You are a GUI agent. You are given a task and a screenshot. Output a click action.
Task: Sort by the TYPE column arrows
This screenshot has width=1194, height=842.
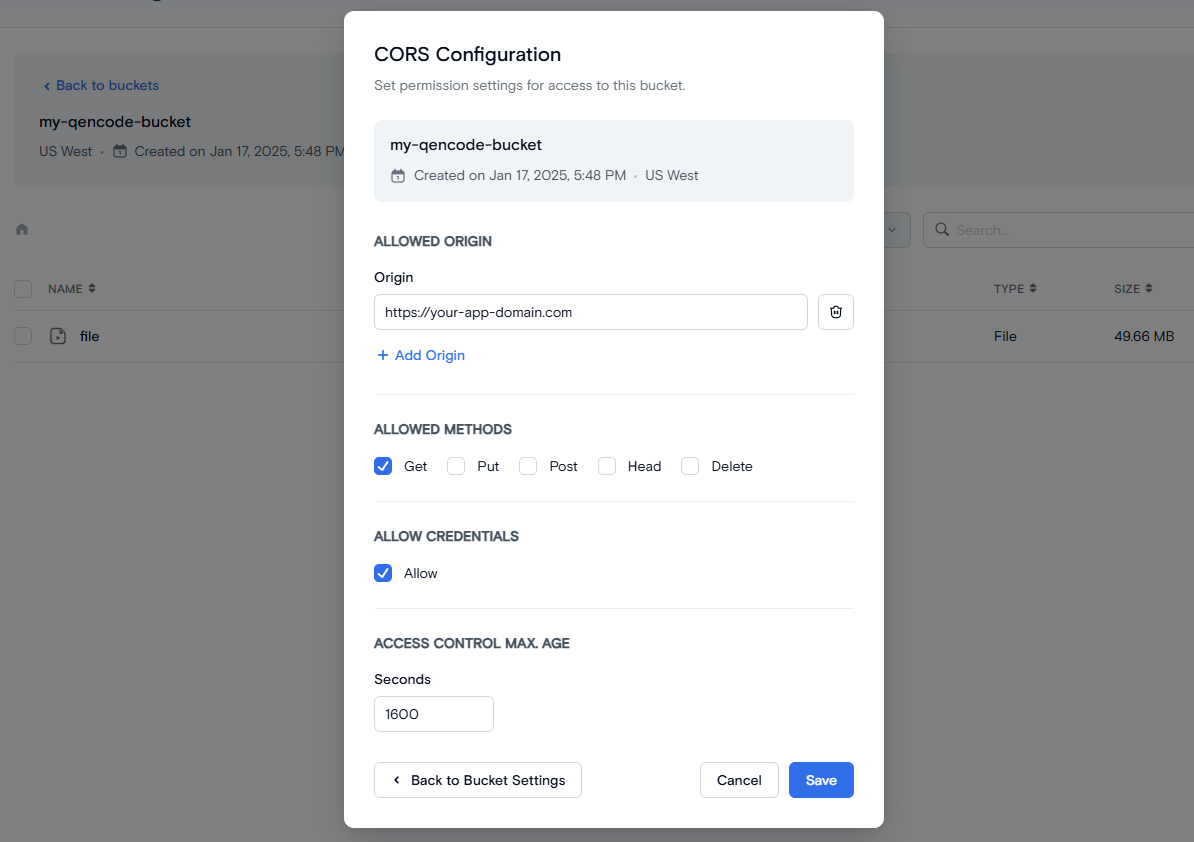(x=1033, y=289)
